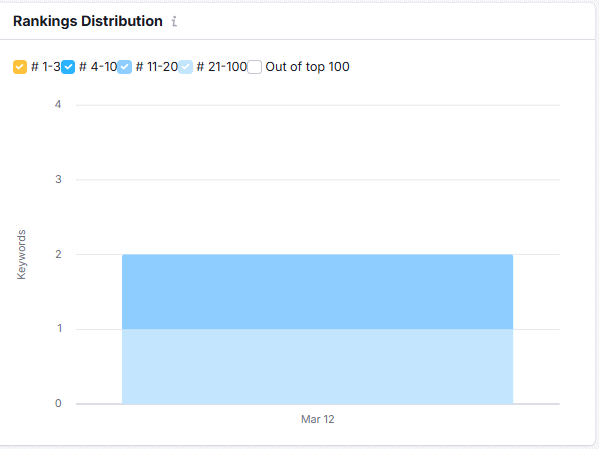
Task: Disable the # 11-20 rankings checkbox
Action: [125, 67]
